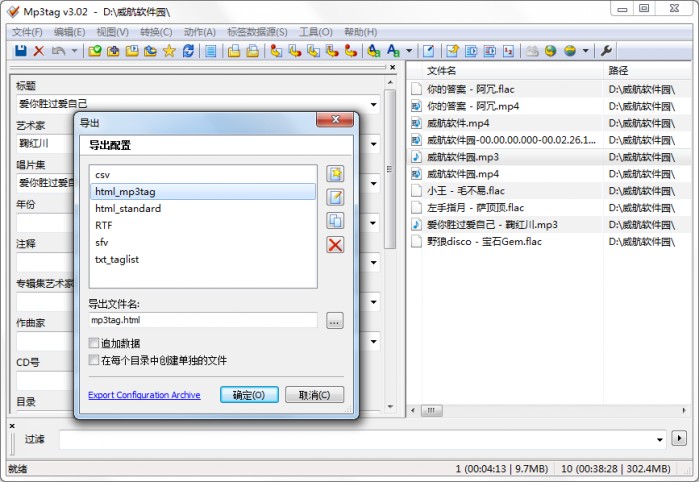Open the 标题 field dropdown arrow
Screen dimensions: 699x482
click(x=373, y=104)
